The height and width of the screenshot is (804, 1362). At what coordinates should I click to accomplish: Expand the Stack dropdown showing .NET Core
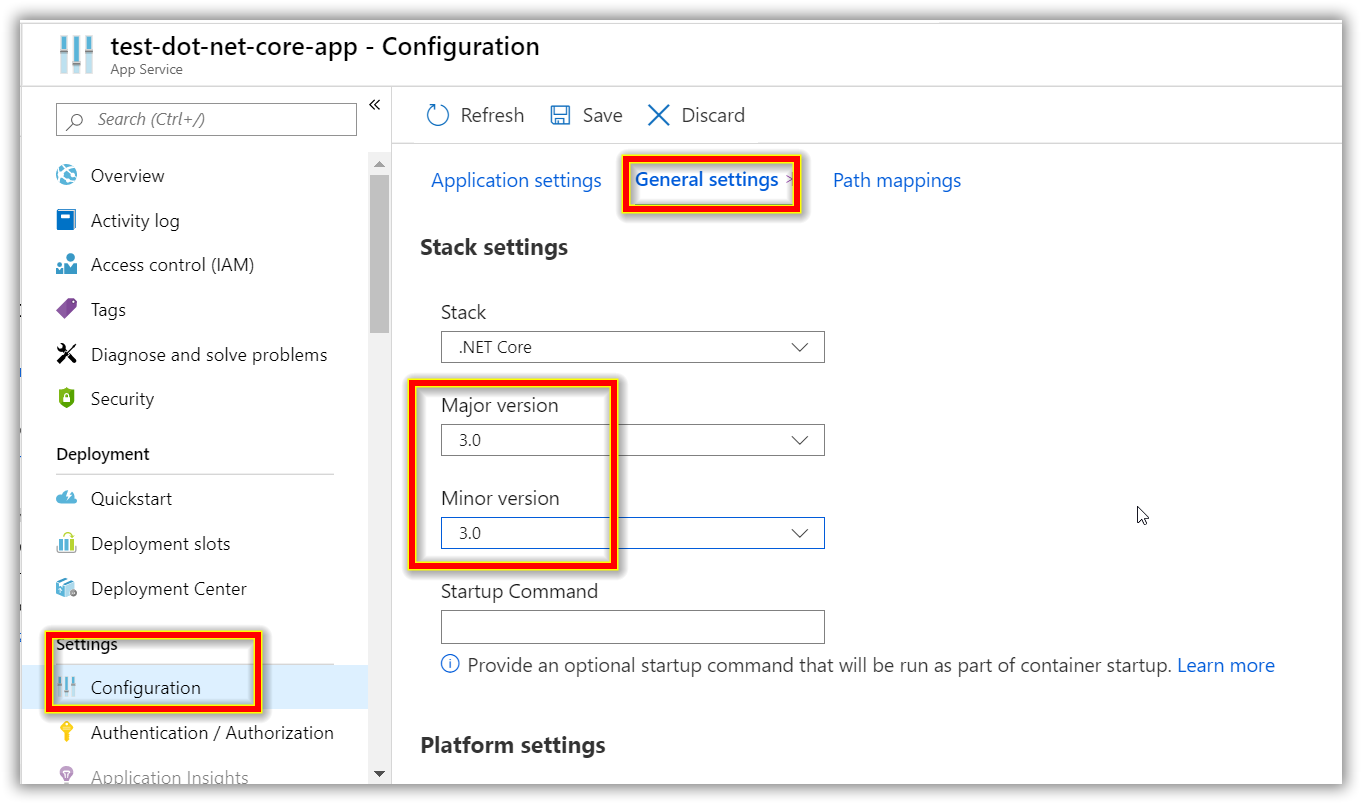coord(632,347)
